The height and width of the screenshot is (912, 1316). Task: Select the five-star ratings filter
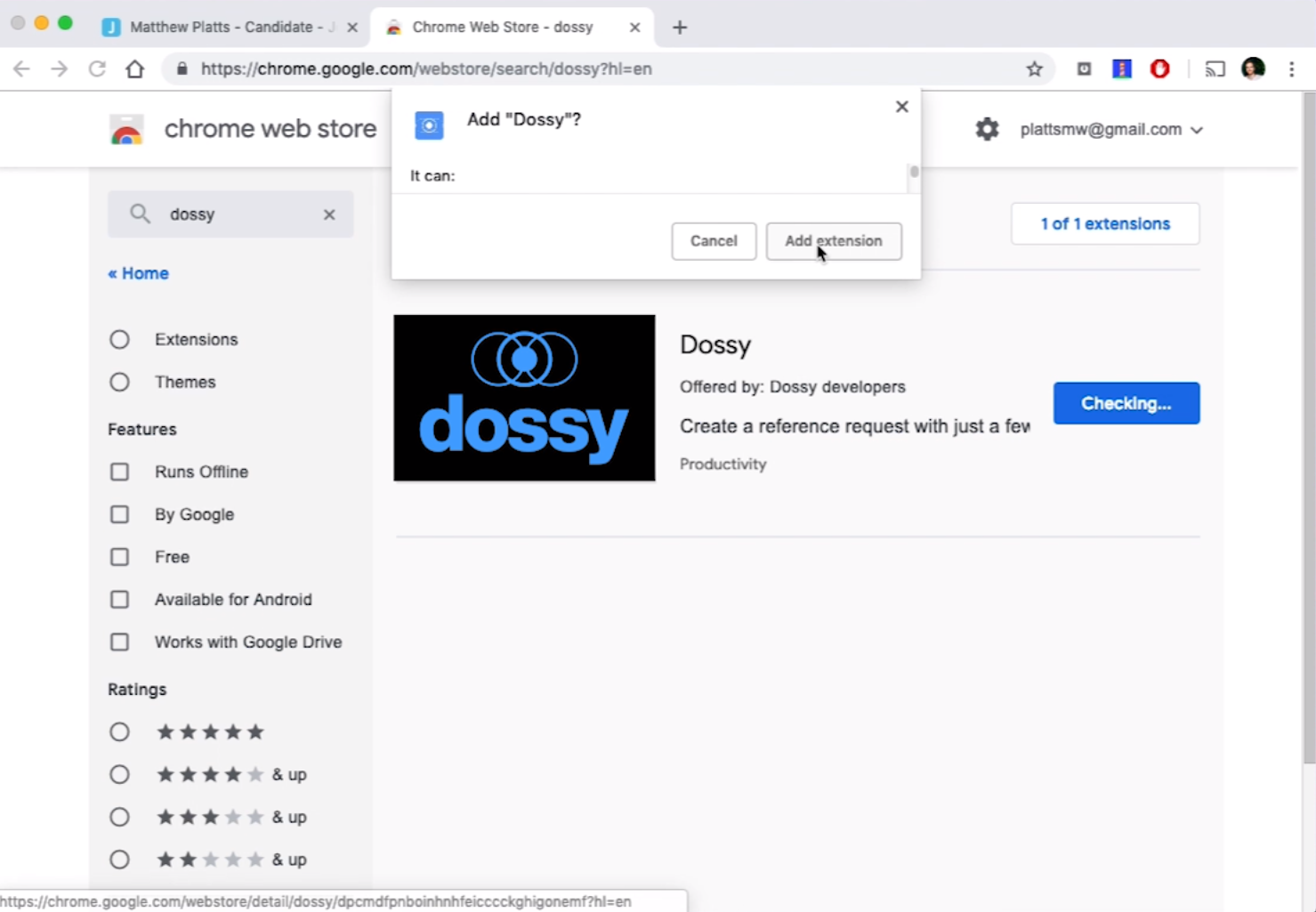[x=119, y=731]
